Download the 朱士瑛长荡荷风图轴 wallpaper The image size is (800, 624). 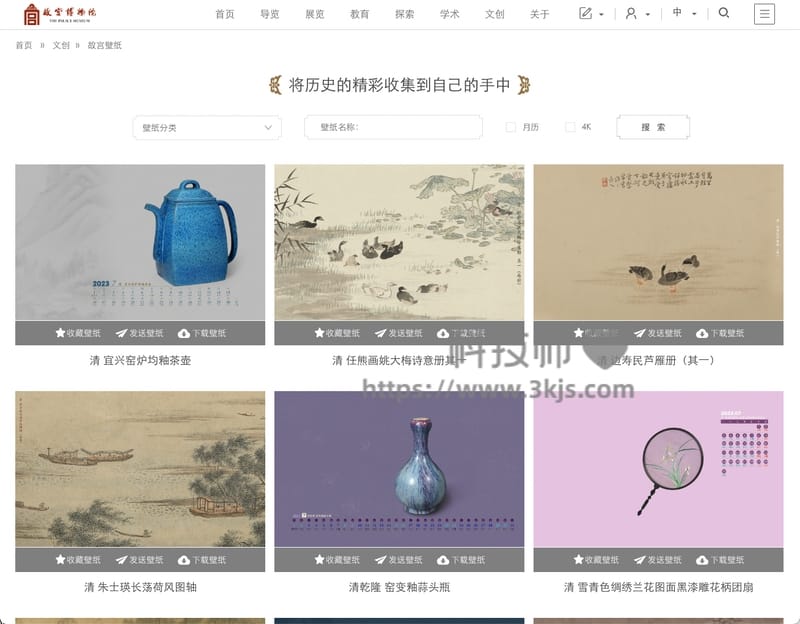pos(202,560)
